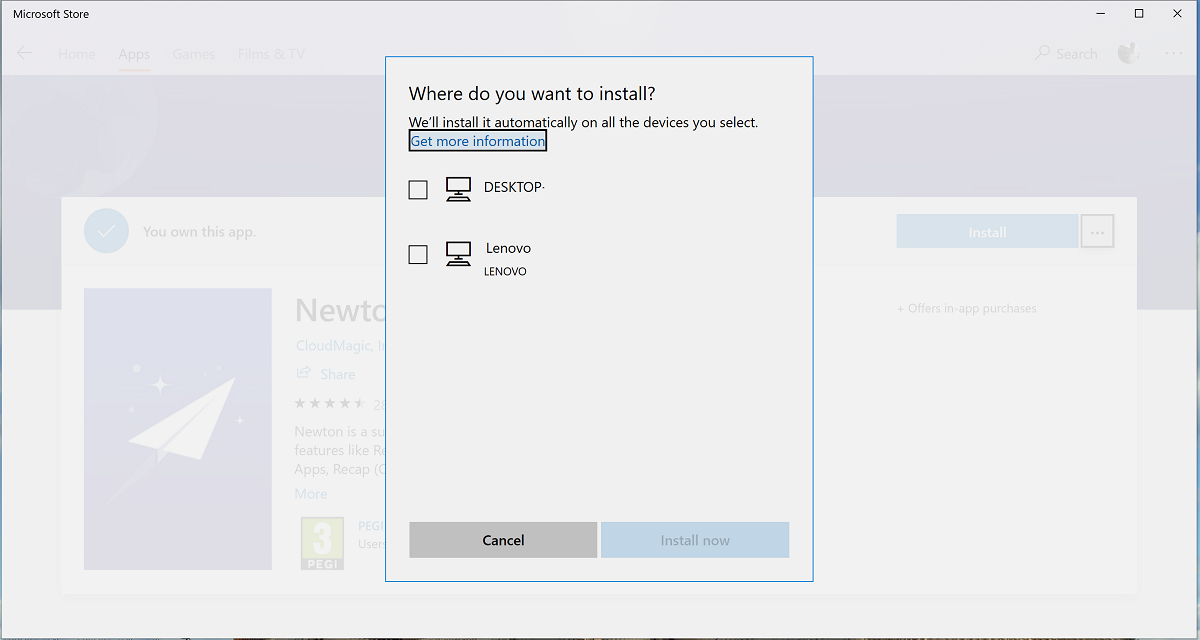Click the LENOVO device subtitle text
The width and height of the screenshot is (1200, 640).
click(505, 272)
